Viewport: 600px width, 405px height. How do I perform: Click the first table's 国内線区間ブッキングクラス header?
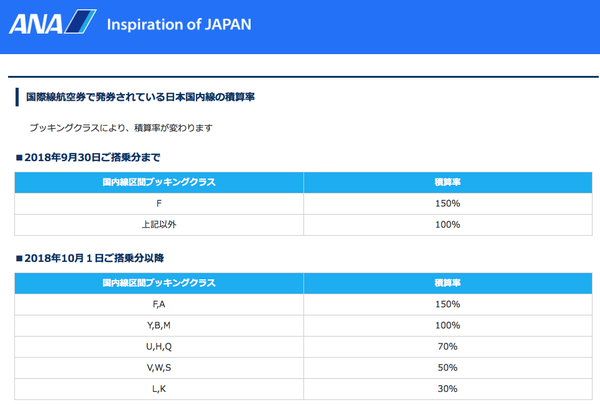click(x=159, y=183)
